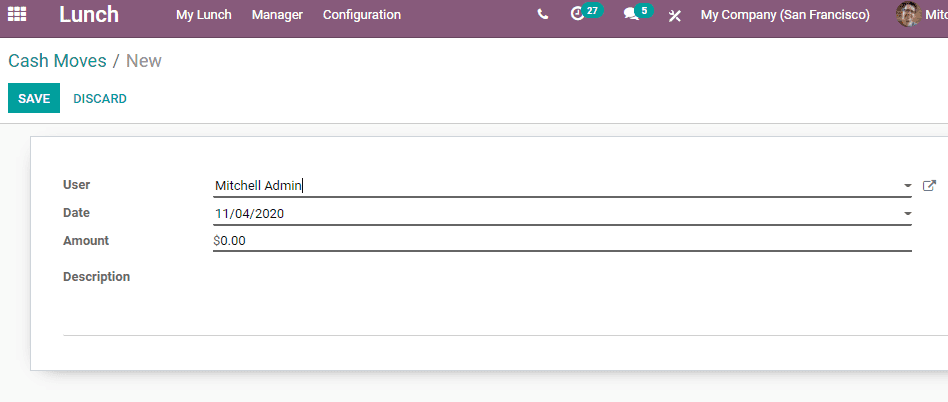Viewport: 948px width, 402px height.
Task: Open the apps grid menu
Action: point(17,15)
